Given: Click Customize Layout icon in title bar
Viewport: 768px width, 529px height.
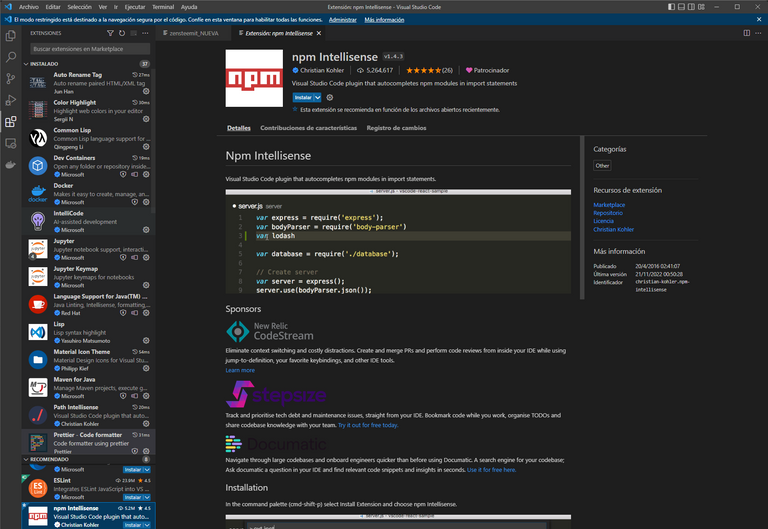Looking at the screenshot, I should [701, 7].
